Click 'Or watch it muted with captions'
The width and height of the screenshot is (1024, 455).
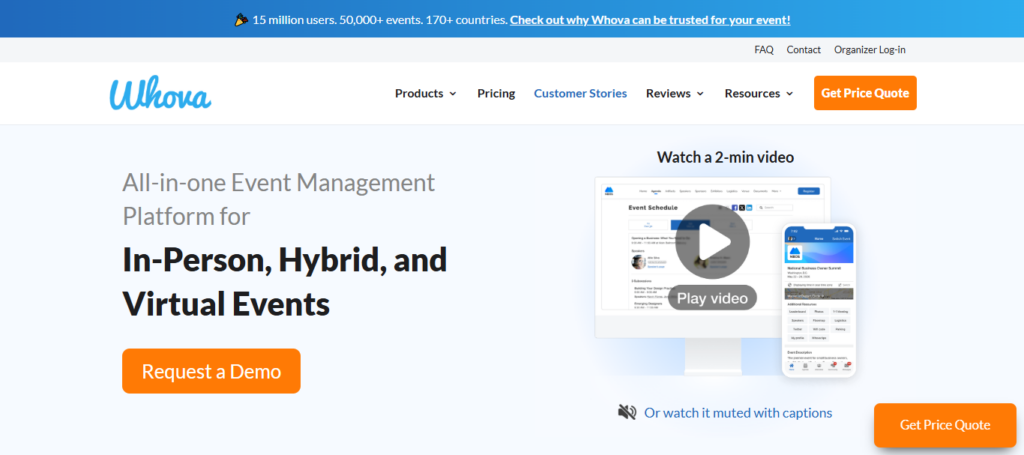tap(738, 413)
